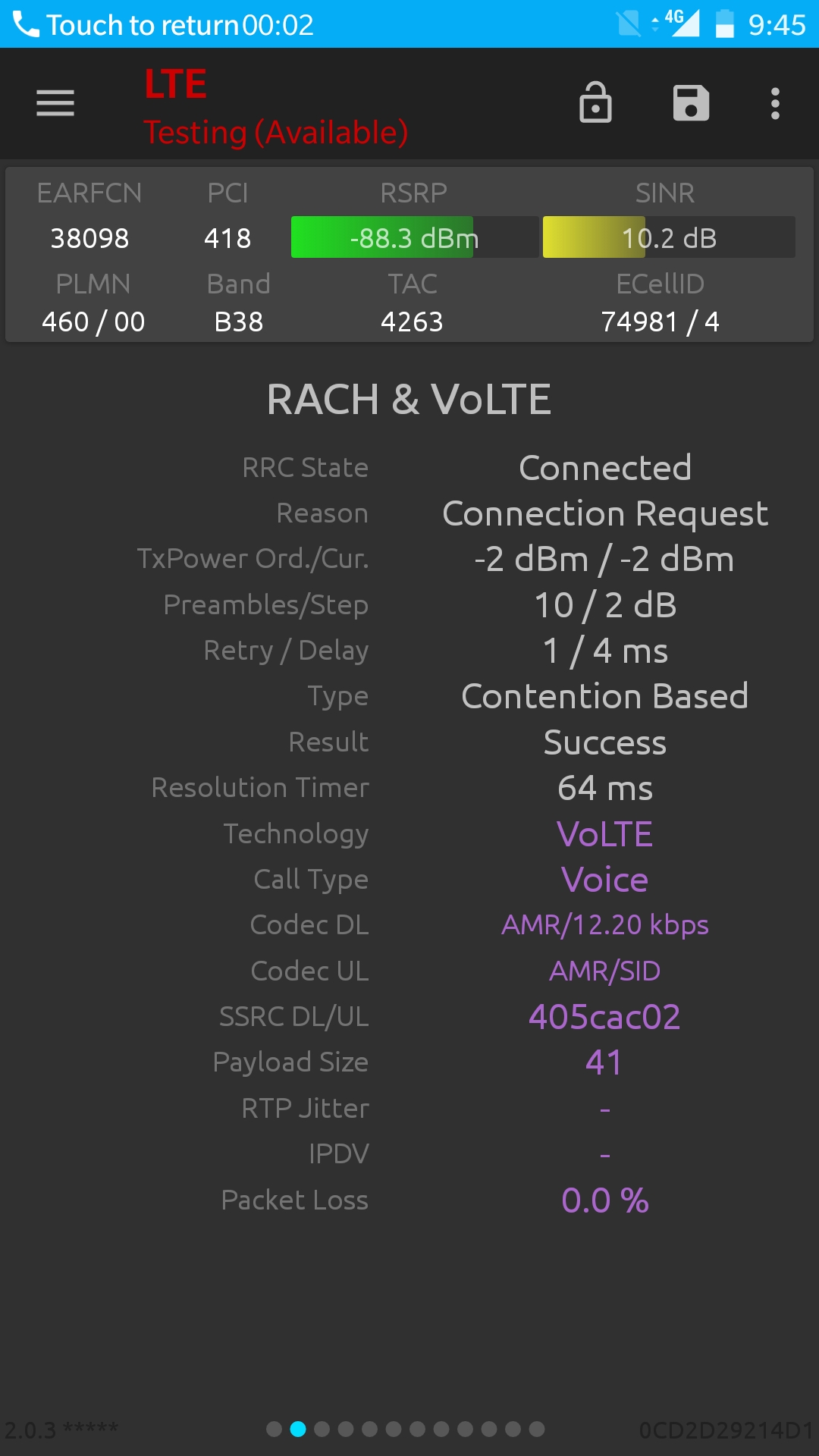Tap the RACH & VoLTE heading
The image size is (819, 1456).
(x=409, y=400)
